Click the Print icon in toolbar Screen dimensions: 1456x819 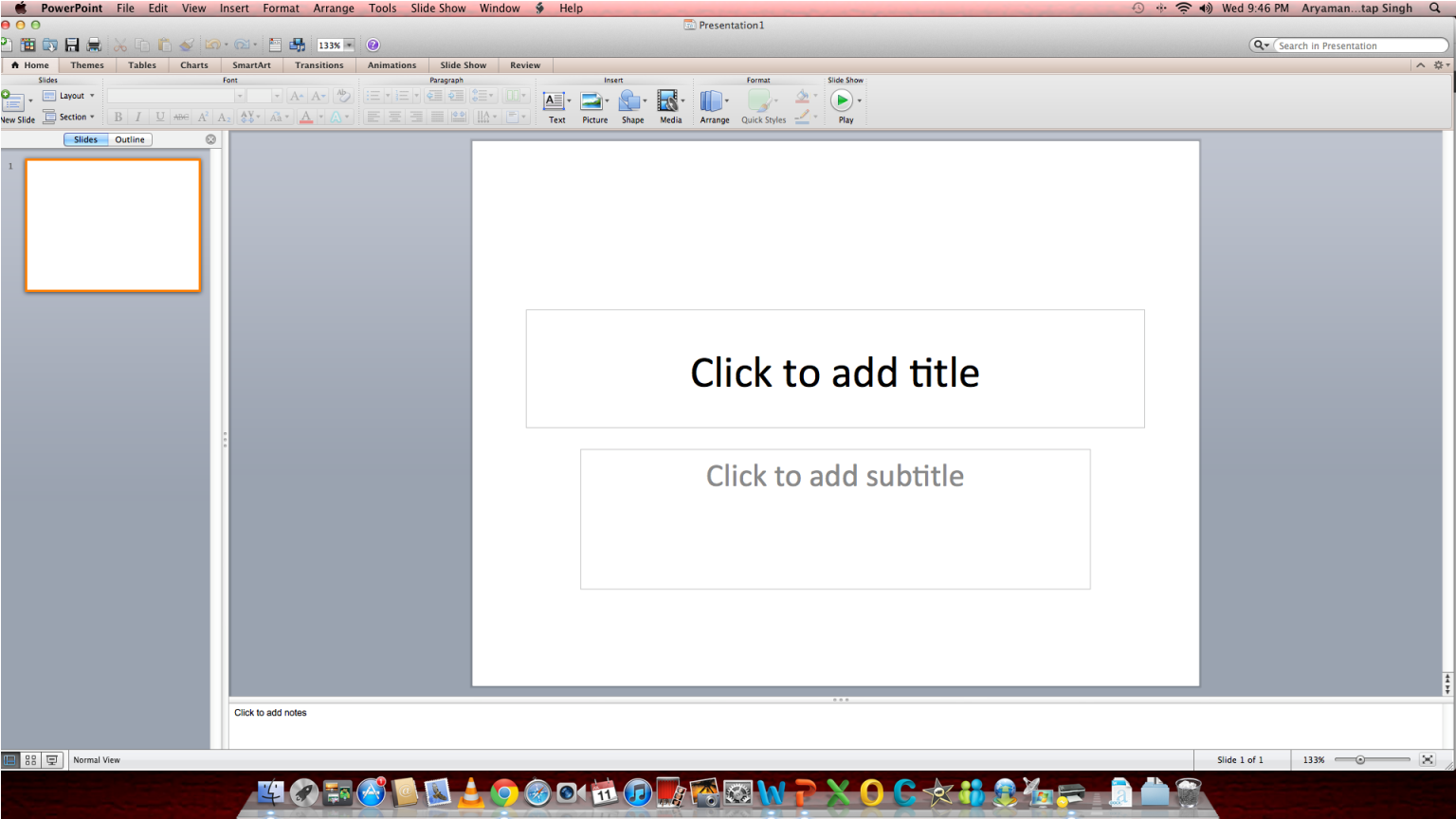(94, 45)
